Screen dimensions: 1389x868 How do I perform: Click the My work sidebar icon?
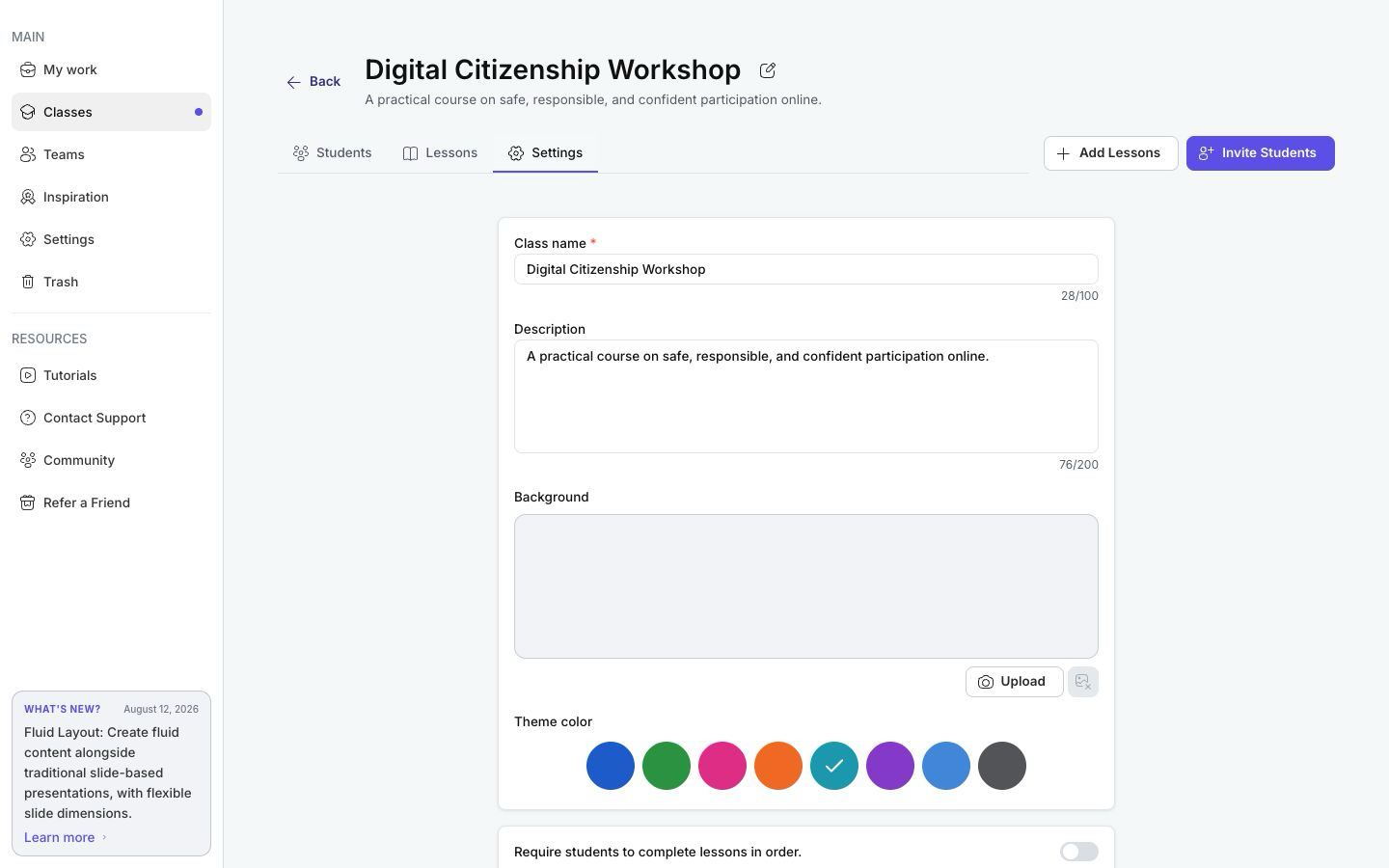click(28, 69)
